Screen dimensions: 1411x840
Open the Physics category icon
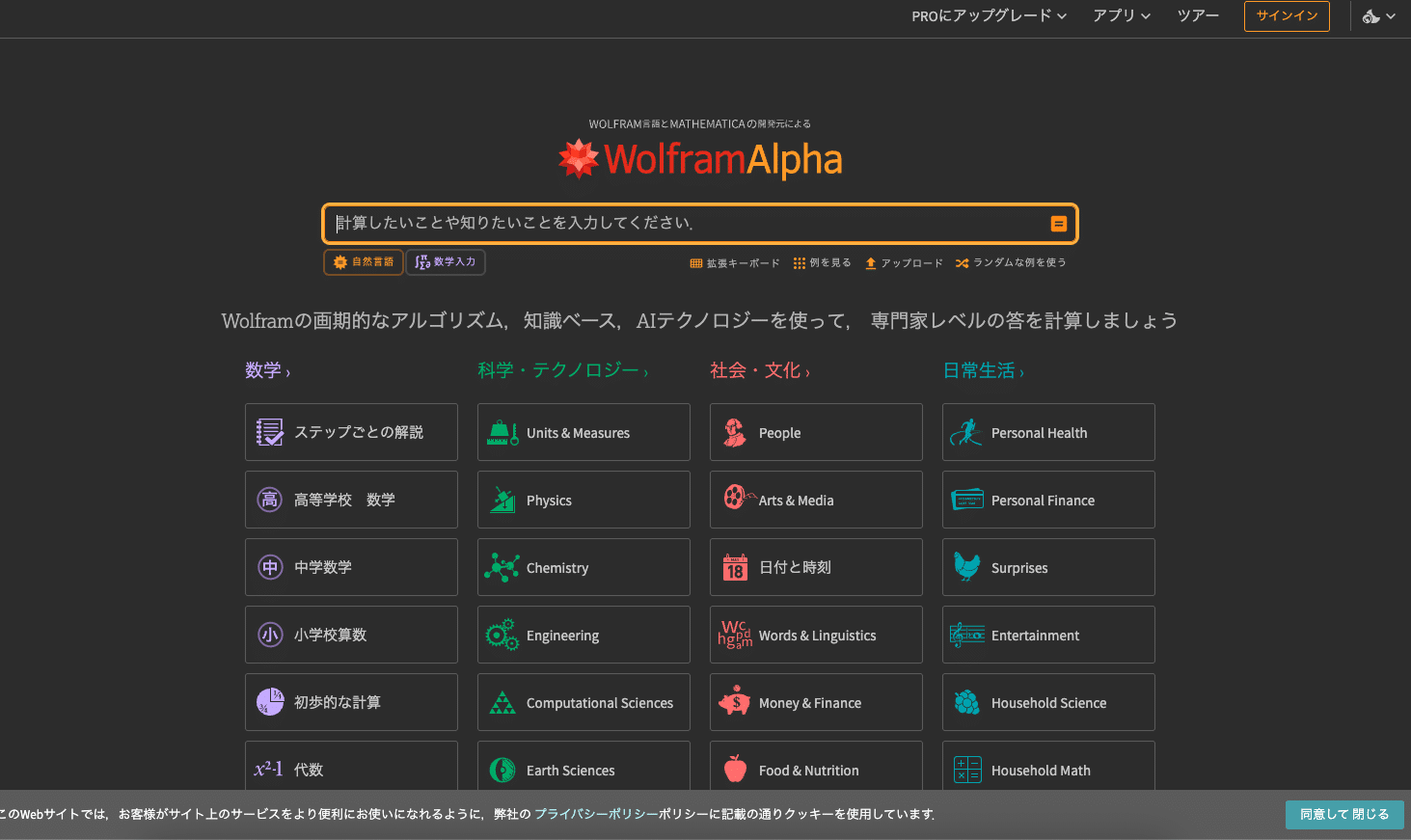(x=502, y=500)
